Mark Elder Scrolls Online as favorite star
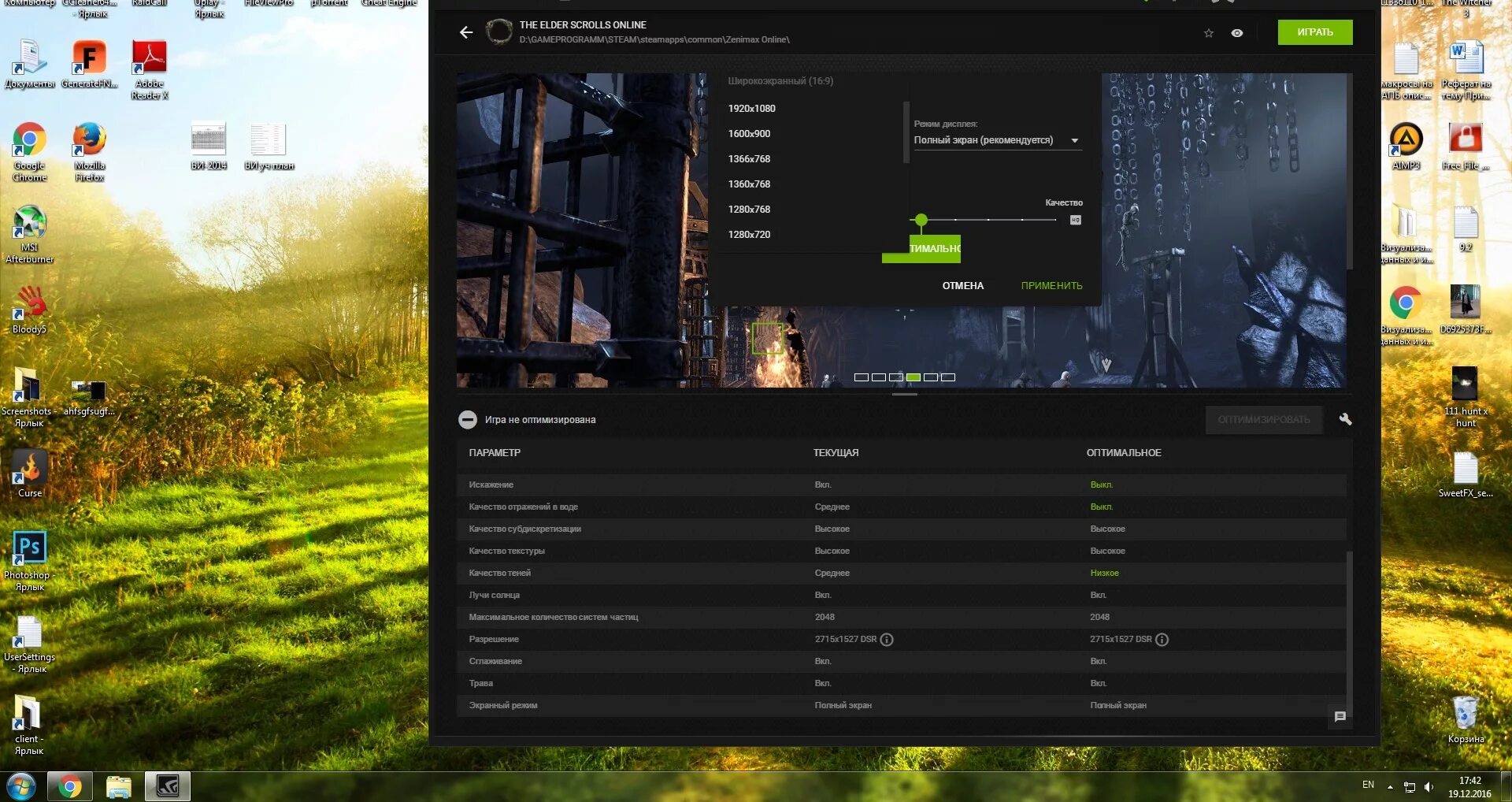Screen dimensions: 1512x802 pyautogui.click(x=1209, y=33)
